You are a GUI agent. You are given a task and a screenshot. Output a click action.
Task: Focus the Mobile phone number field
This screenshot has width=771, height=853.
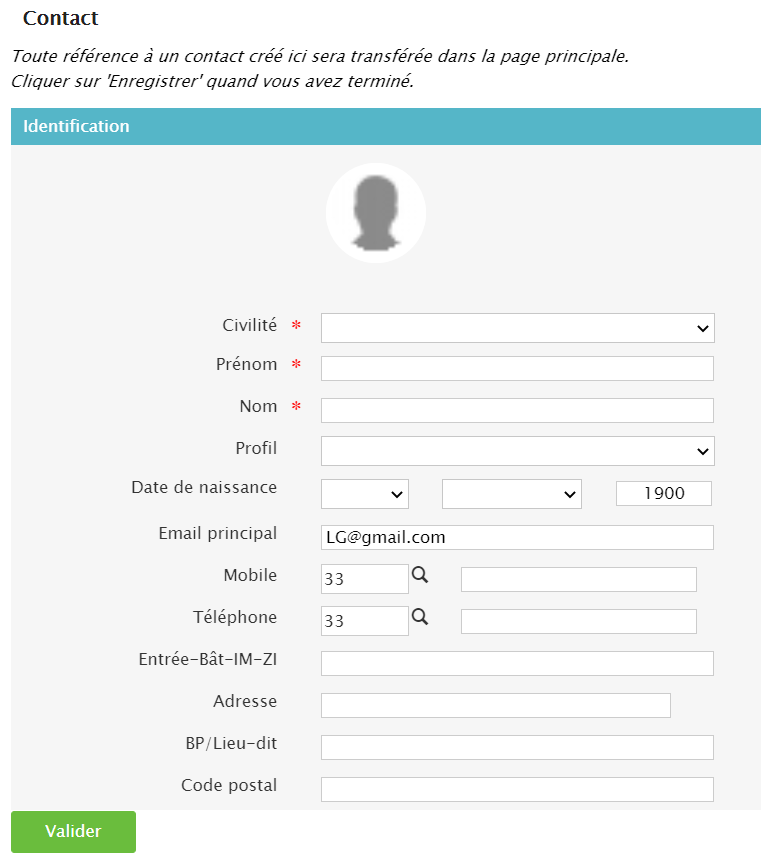578,579
